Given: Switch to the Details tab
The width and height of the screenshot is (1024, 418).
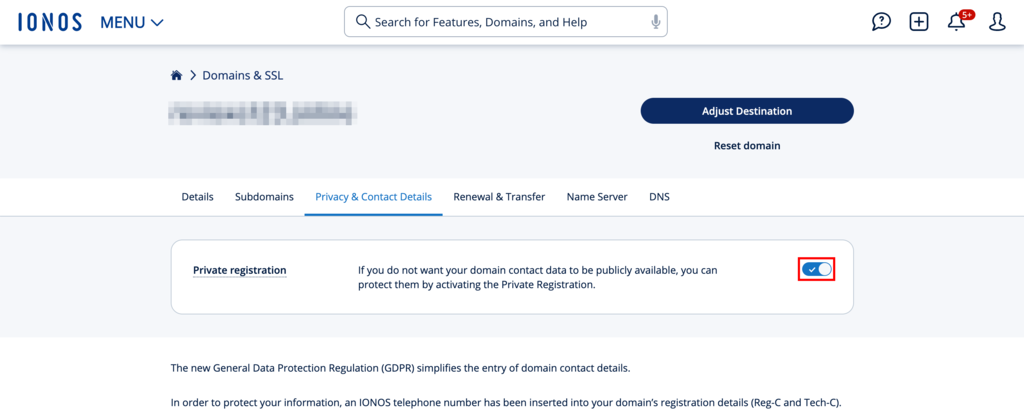Looking at the screenshot, I should coord(197,197).
